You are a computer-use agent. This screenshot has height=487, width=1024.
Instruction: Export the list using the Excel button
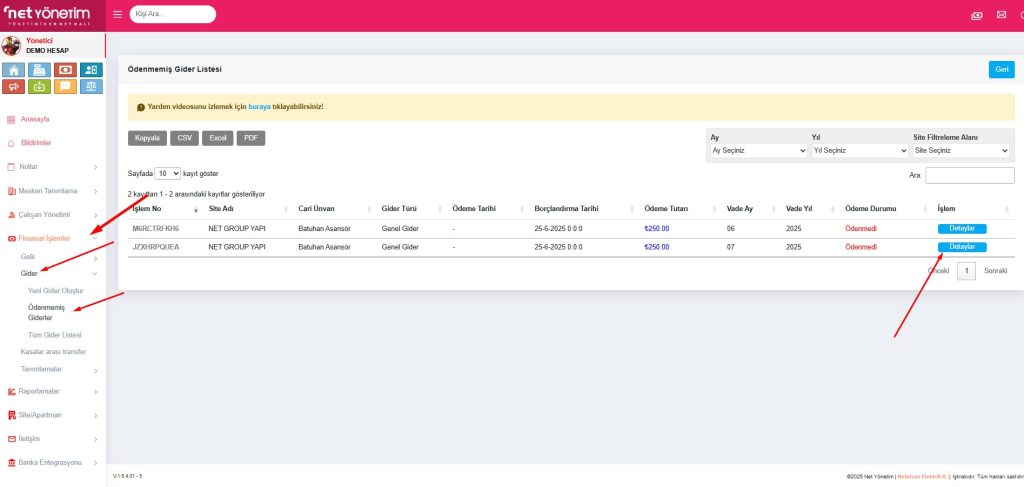pos(217,138)
